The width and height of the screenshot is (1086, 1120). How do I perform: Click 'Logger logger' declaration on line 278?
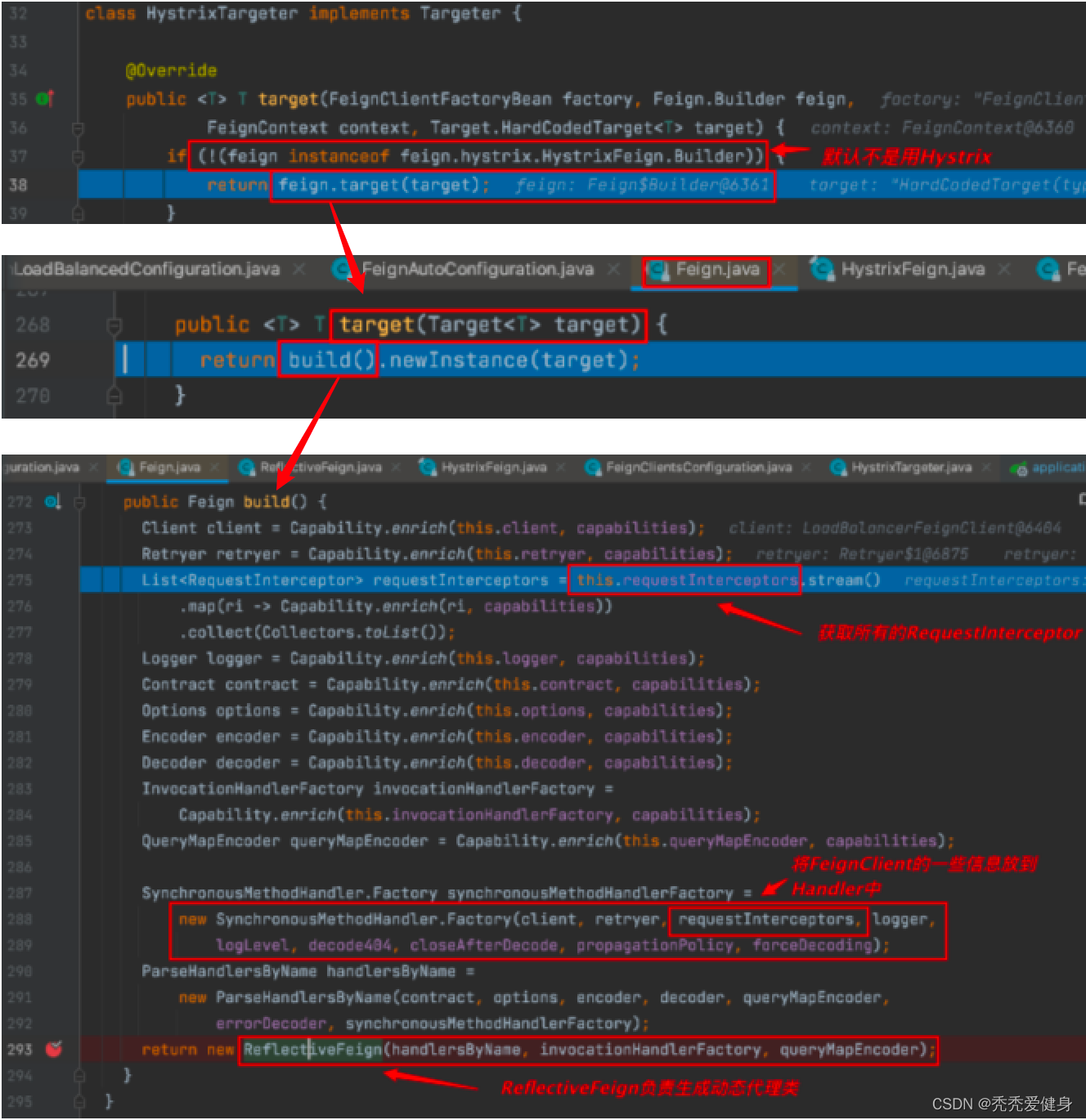pos(201,659)
